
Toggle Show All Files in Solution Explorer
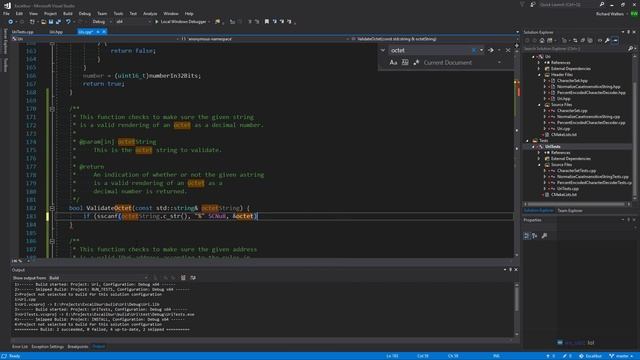coord(590,40)
